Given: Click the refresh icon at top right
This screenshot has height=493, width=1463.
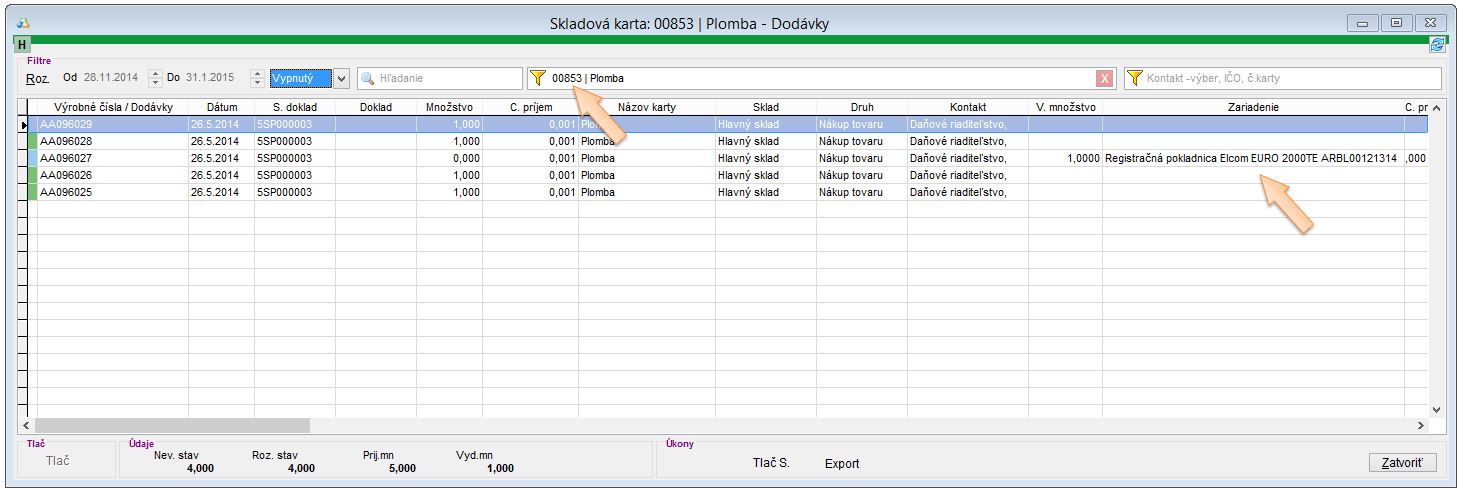Looking at the screenshot, I should point(1437,45).
